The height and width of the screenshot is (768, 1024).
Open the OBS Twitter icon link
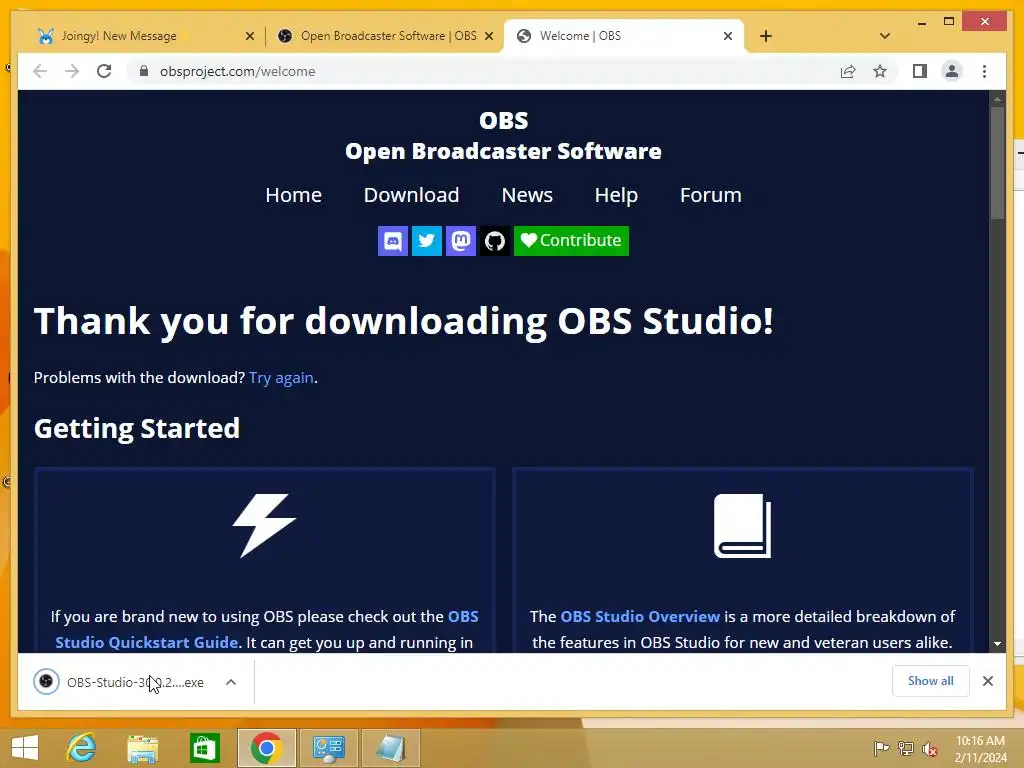(x=426, y=241)
